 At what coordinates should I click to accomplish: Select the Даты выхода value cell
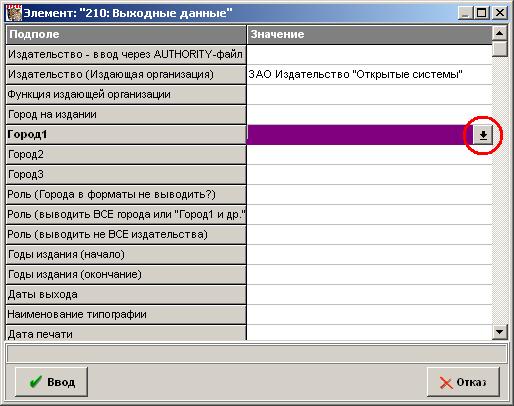click(x=369, y=295)
